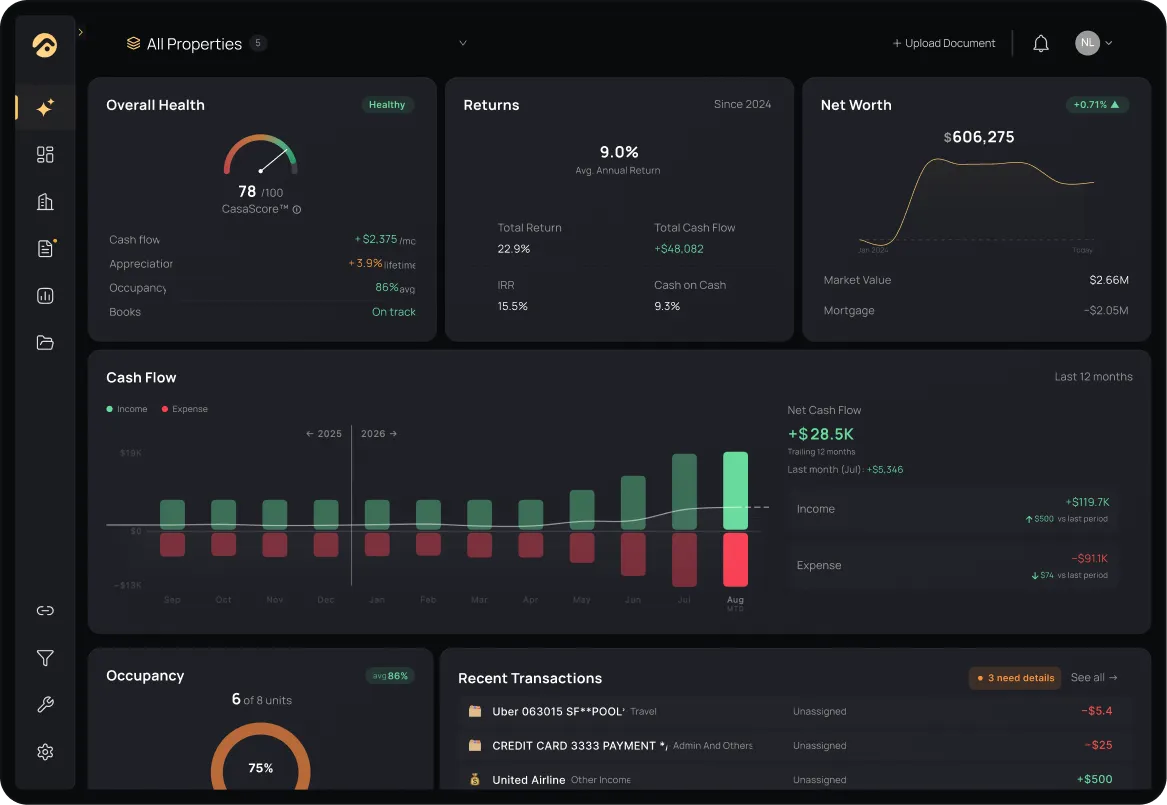Image resolution: width=1167 pixels, height=805 pixels.
Task: Click the Books On track status
Action: coord(394,312)
